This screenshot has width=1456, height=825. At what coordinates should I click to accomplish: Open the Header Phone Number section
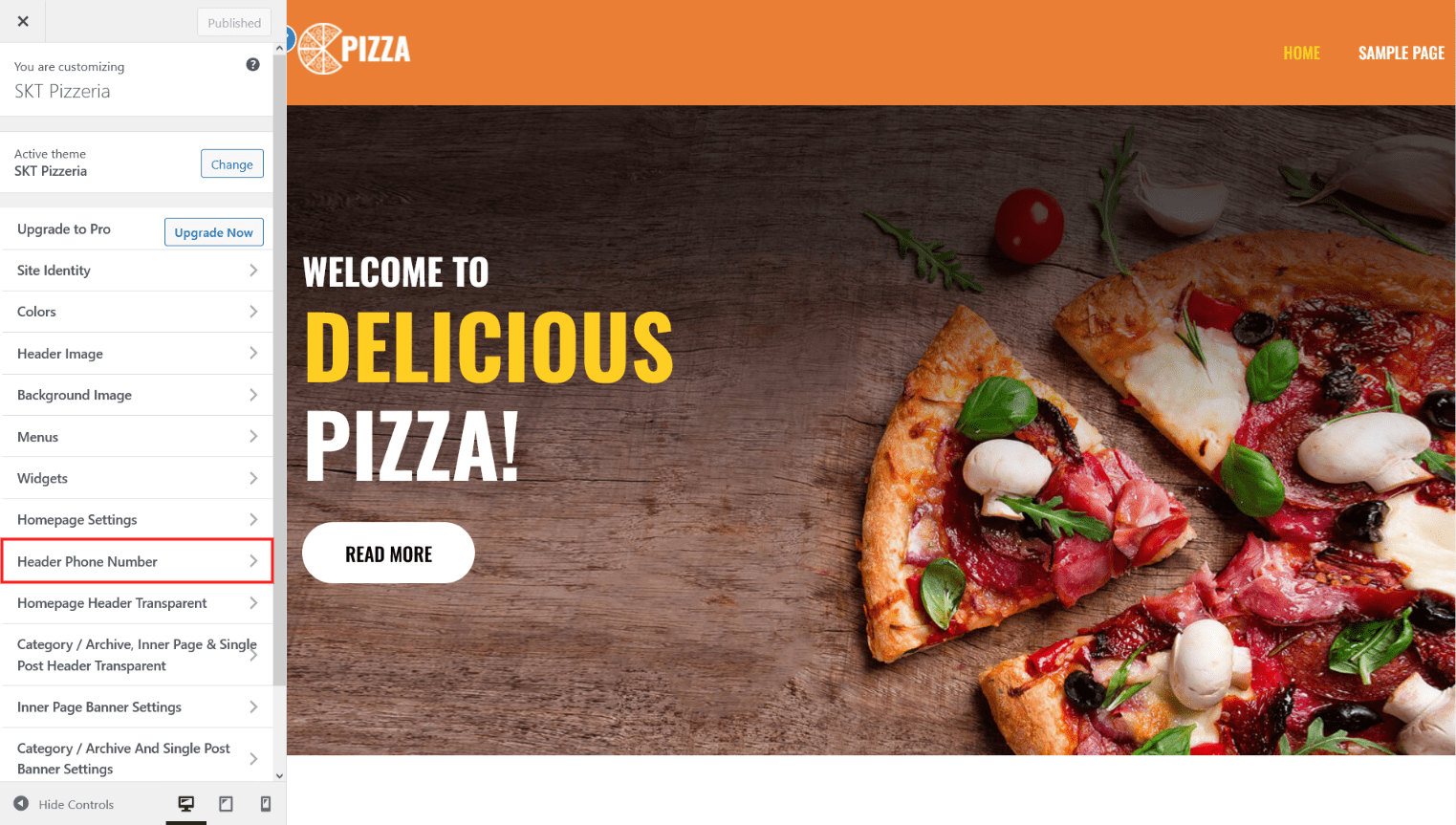[x=138, y=561]
